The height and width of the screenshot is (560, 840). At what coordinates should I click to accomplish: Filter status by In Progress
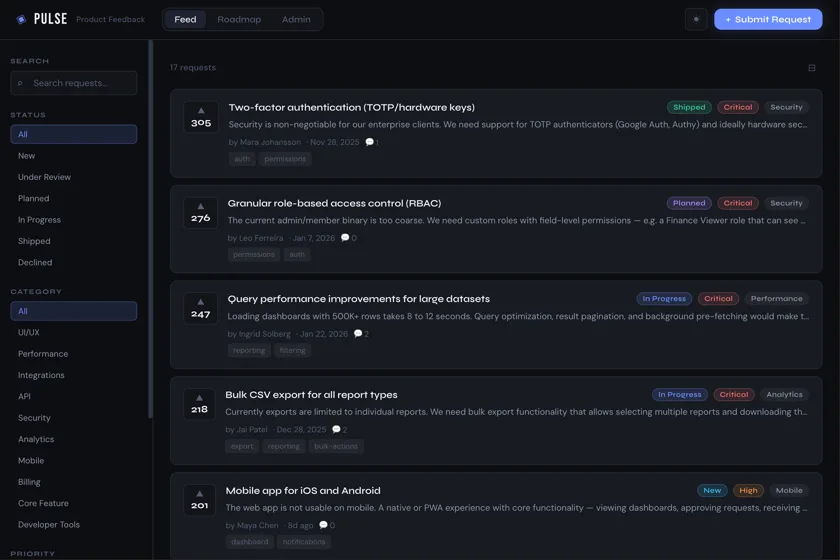[x=74, y=220]
